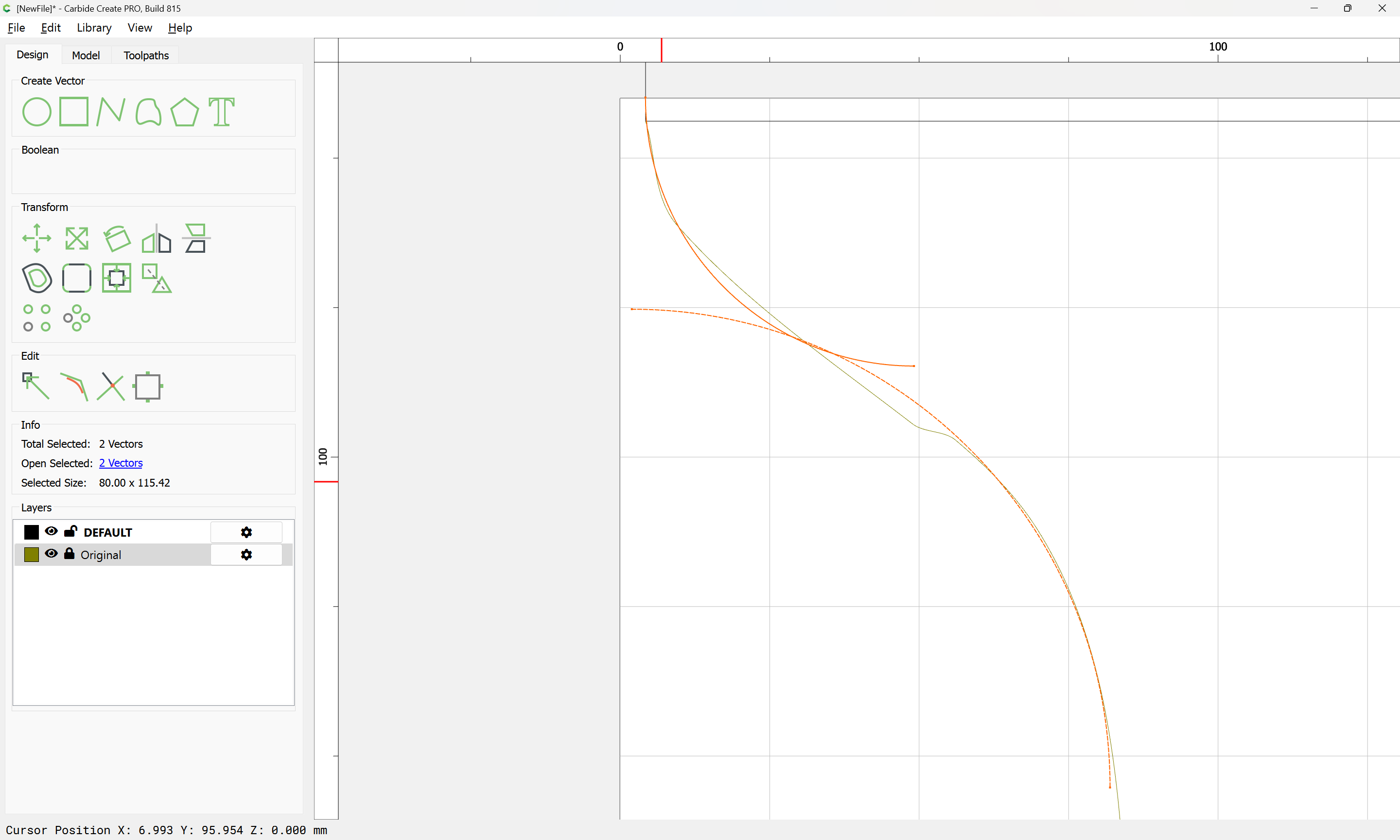Open DEFAULT layer settings gear

pyautogui.click(x=246, y=532)
